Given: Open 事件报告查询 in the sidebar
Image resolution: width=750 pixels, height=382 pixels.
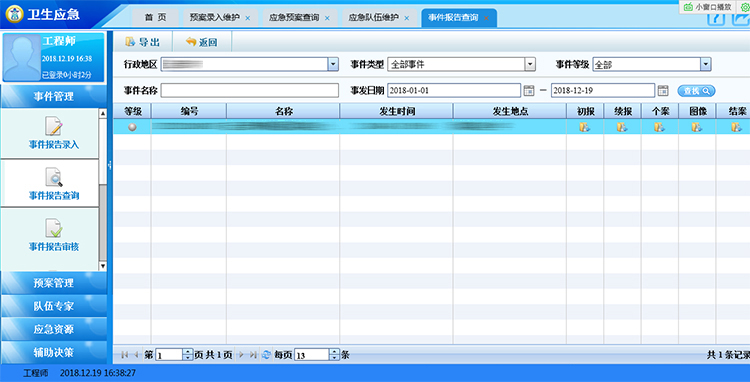Looking at the screenshot, I should coord(54,184).
